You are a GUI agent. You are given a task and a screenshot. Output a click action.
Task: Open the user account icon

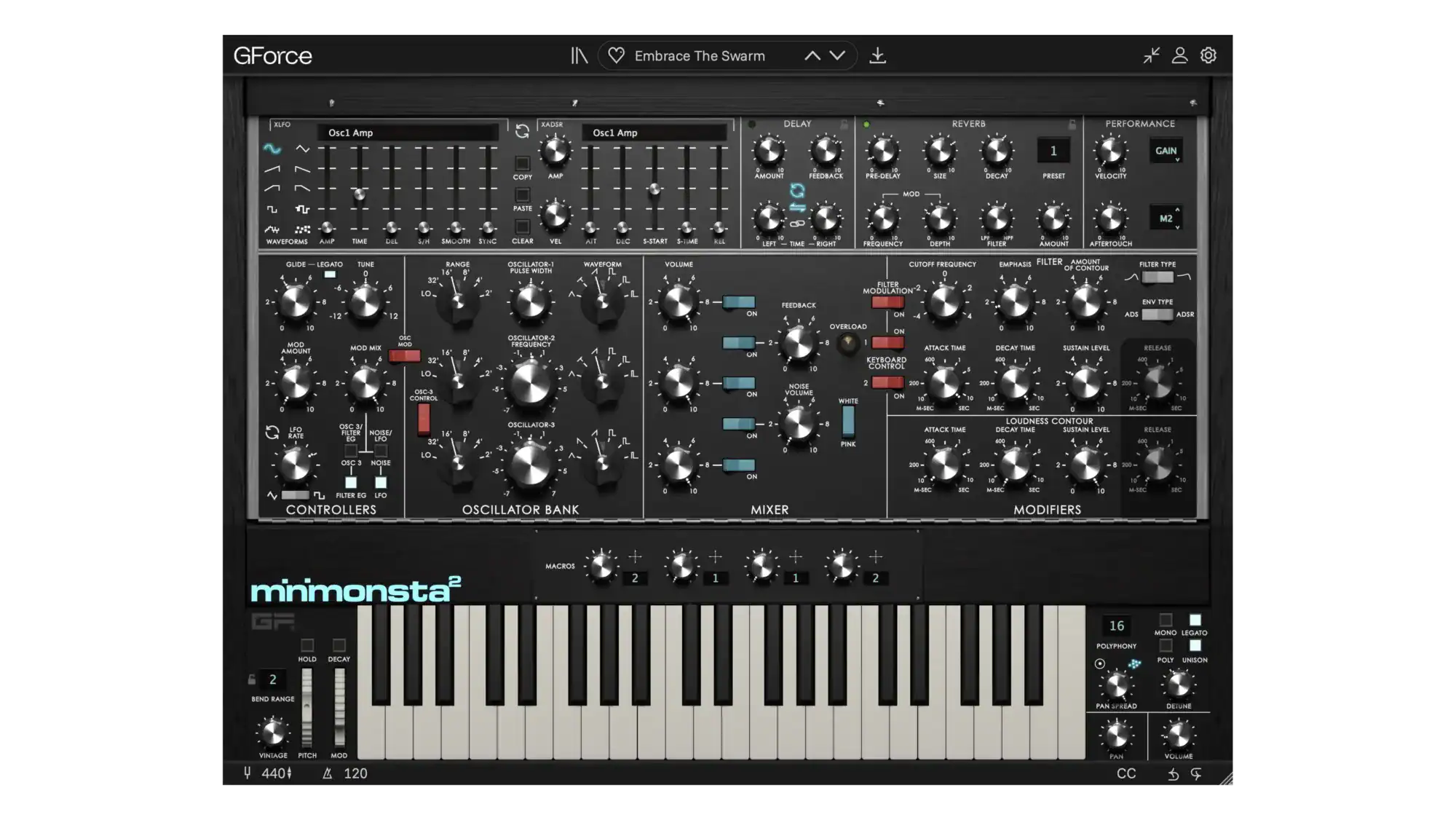1180,55
